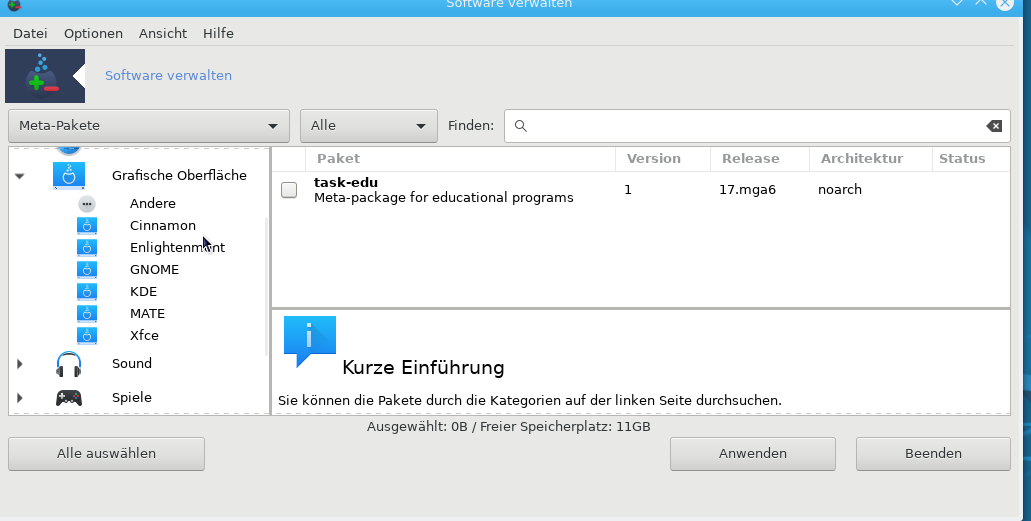Image resolution: width=1031 pixels, height=521 pixels.
Task: Open the Alle filter dropdown
Action: tap(368, 126)
